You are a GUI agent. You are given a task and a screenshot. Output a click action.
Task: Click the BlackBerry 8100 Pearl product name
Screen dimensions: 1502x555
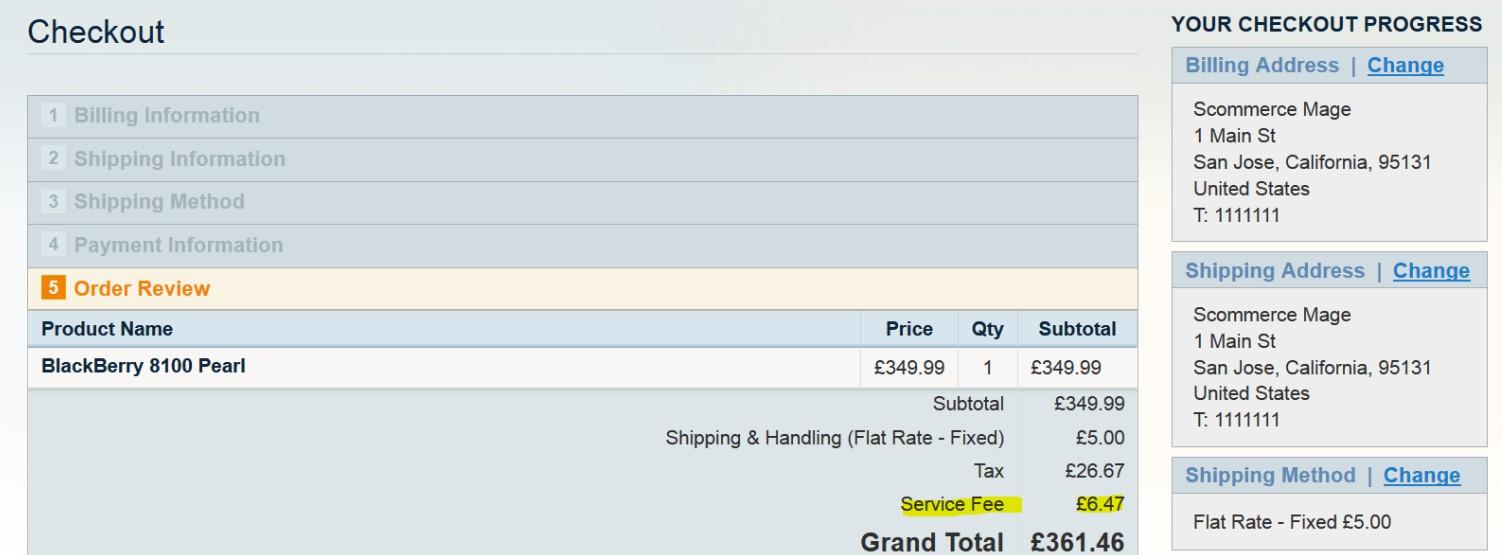(x=143, y=366)
